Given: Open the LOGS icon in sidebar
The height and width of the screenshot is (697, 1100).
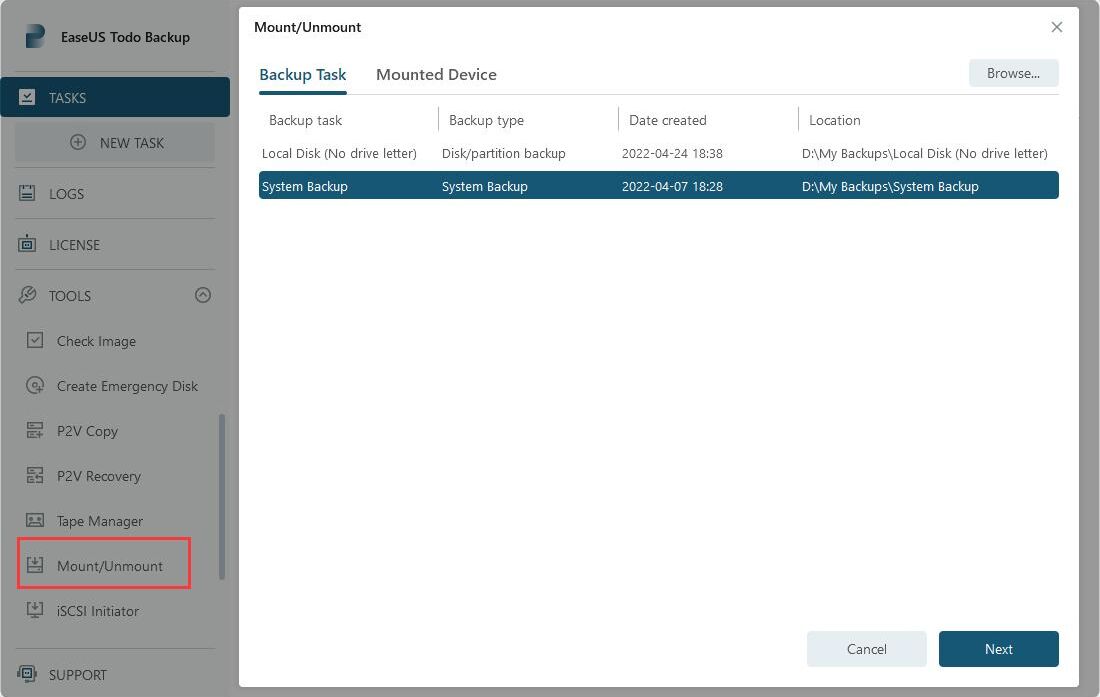Looking at the screenshot, I should (x=27, y=193).
